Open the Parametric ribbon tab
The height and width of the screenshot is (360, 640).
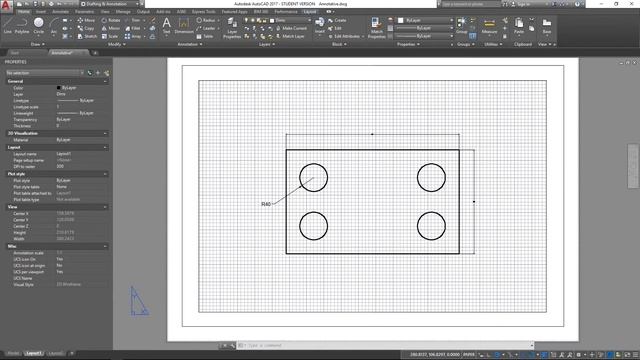84,12
